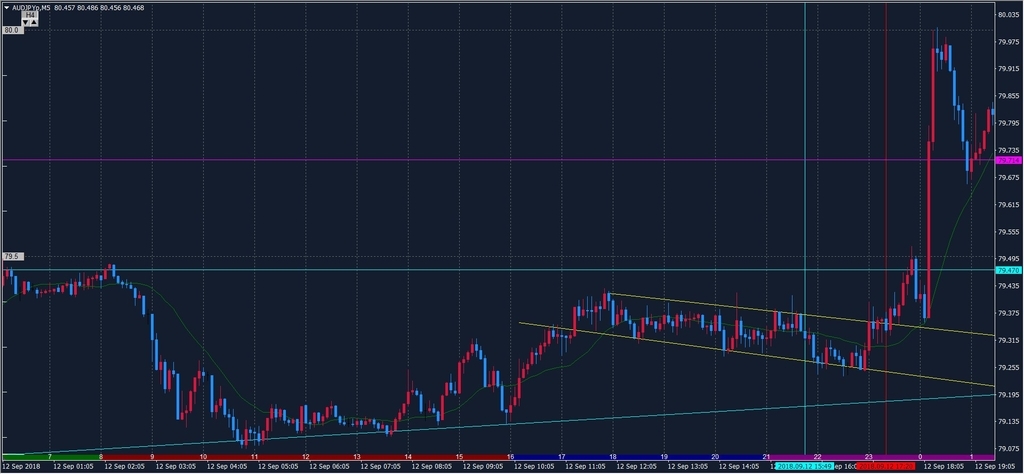Click hour marker 14 on the red session bar
This screenshot has height=474, width=1024.
(408, 456)
